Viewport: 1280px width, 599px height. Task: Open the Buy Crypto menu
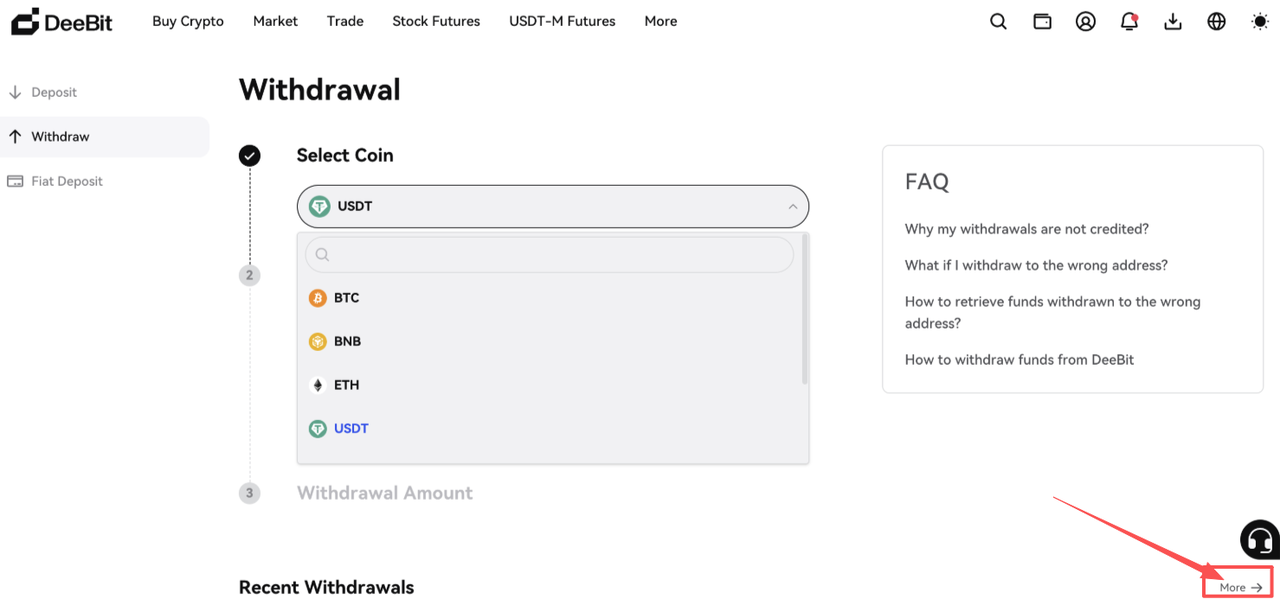pos(188,21)
